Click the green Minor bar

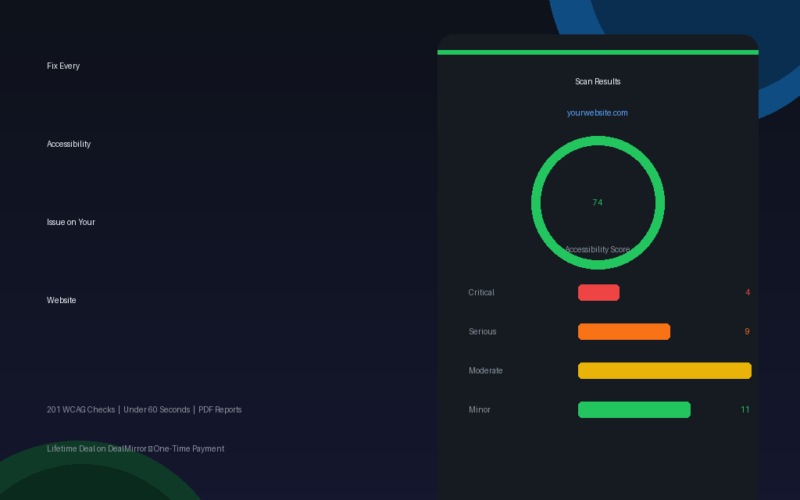click(634, 410)
